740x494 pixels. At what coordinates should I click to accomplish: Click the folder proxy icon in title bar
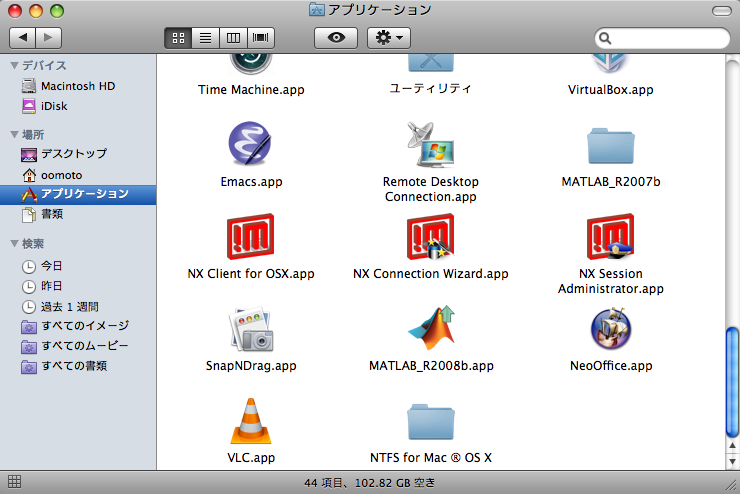click(x=316, y=9)
